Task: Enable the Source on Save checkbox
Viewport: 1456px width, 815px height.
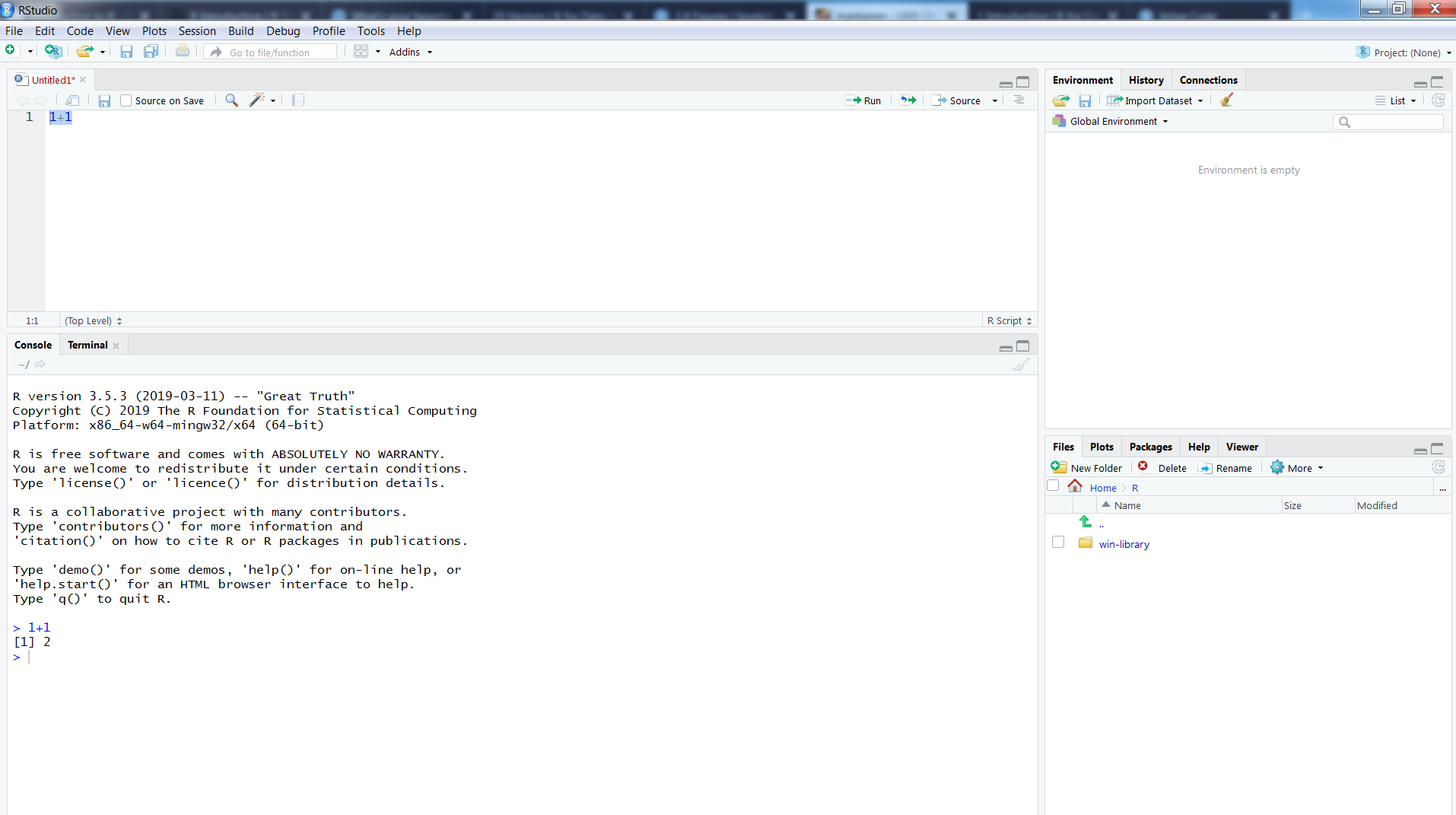Action: 126,100
